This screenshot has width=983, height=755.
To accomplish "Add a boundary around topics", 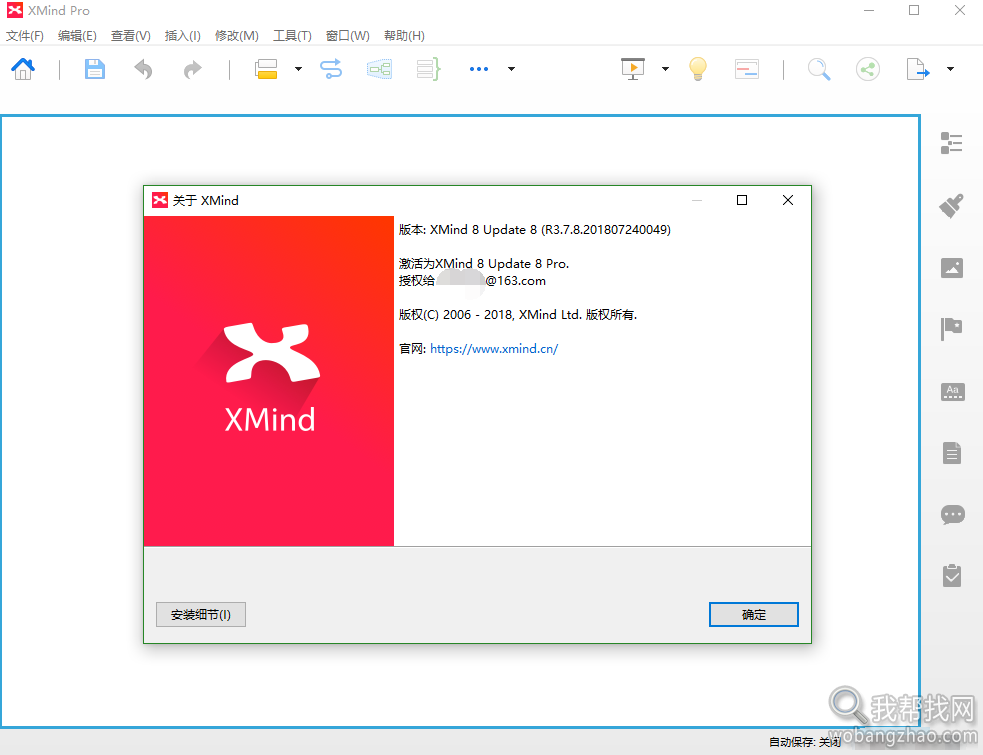I will tap(379, 69).
